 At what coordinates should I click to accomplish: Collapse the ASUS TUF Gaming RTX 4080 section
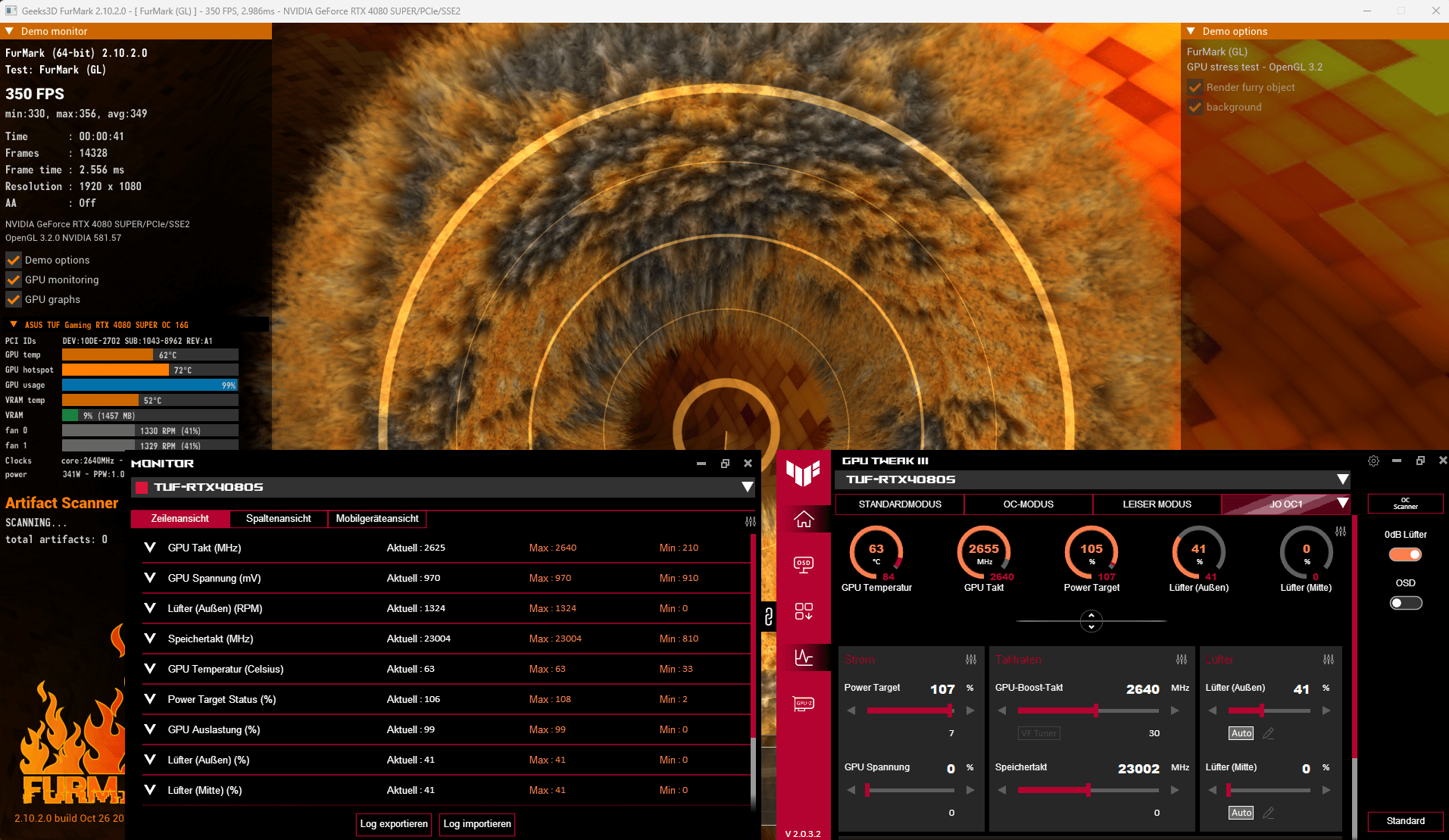[x=14, y=324]
